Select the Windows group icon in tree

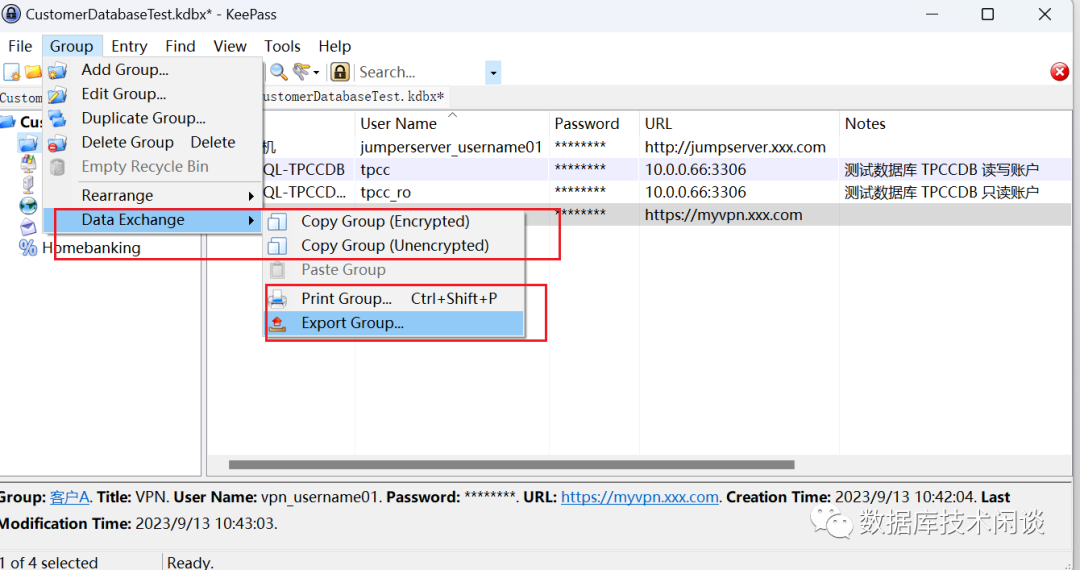point(28,163)
